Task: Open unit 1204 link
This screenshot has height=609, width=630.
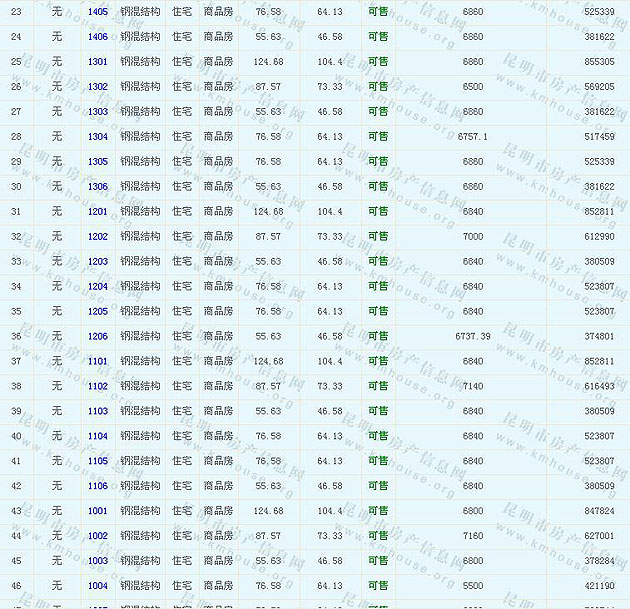Action: pyautogui.click(x=97, y=286)
